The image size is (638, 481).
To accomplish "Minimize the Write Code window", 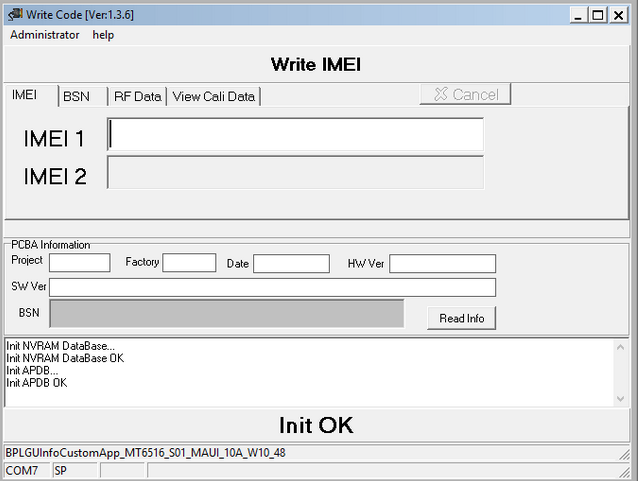I will point(578,15).
